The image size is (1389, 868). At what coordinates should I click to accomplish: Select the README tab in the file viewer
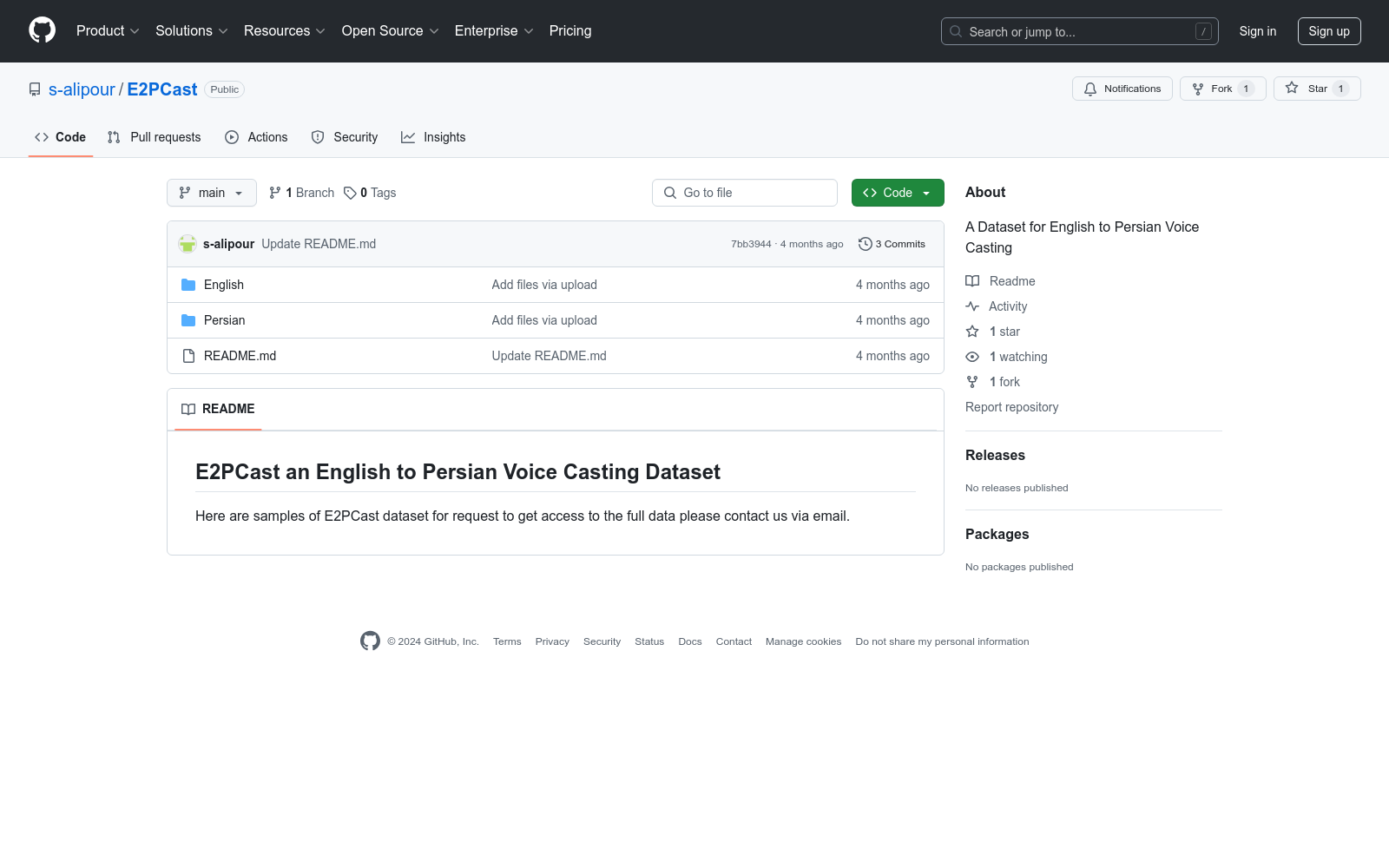pos(218,409)
